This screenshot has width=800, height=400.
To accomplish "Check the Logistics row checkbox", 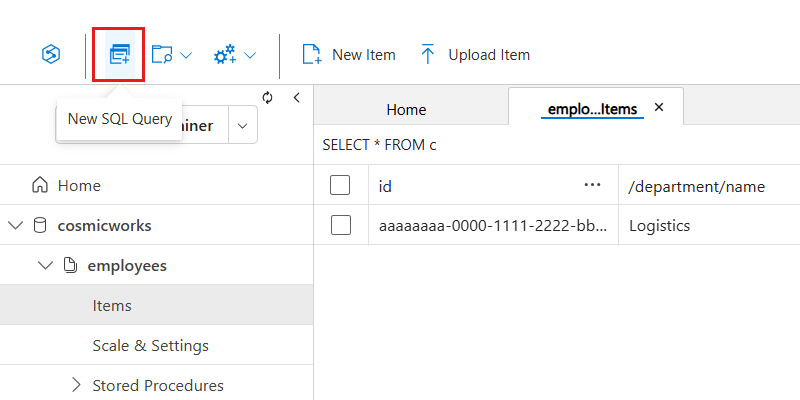I will pyautogui.click(x=340, y=225).
